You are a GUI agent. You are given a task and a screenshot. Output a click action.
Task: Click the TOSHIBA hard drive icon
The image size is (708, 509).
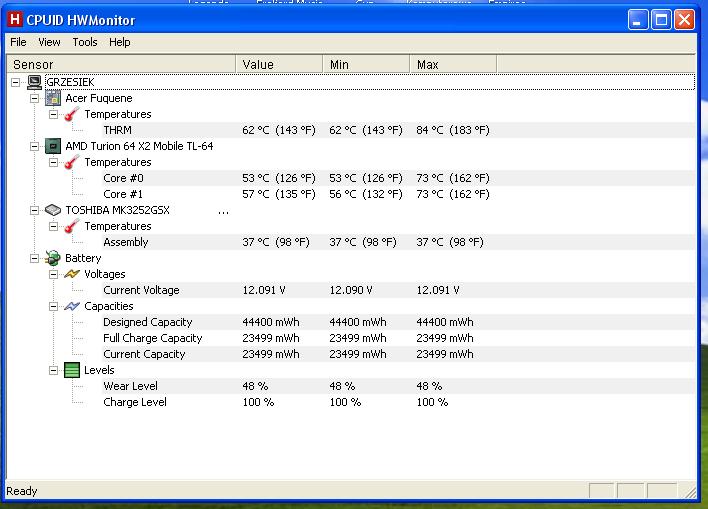[x=53, y=210]
